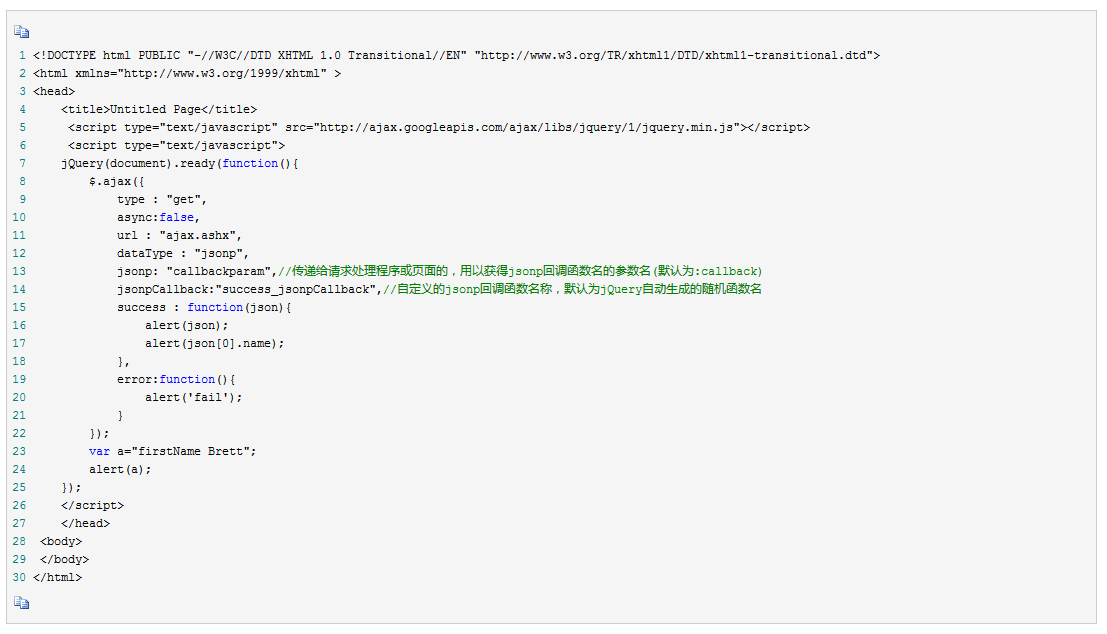Click the copy code icon below line 30

(x=22, y=602)
